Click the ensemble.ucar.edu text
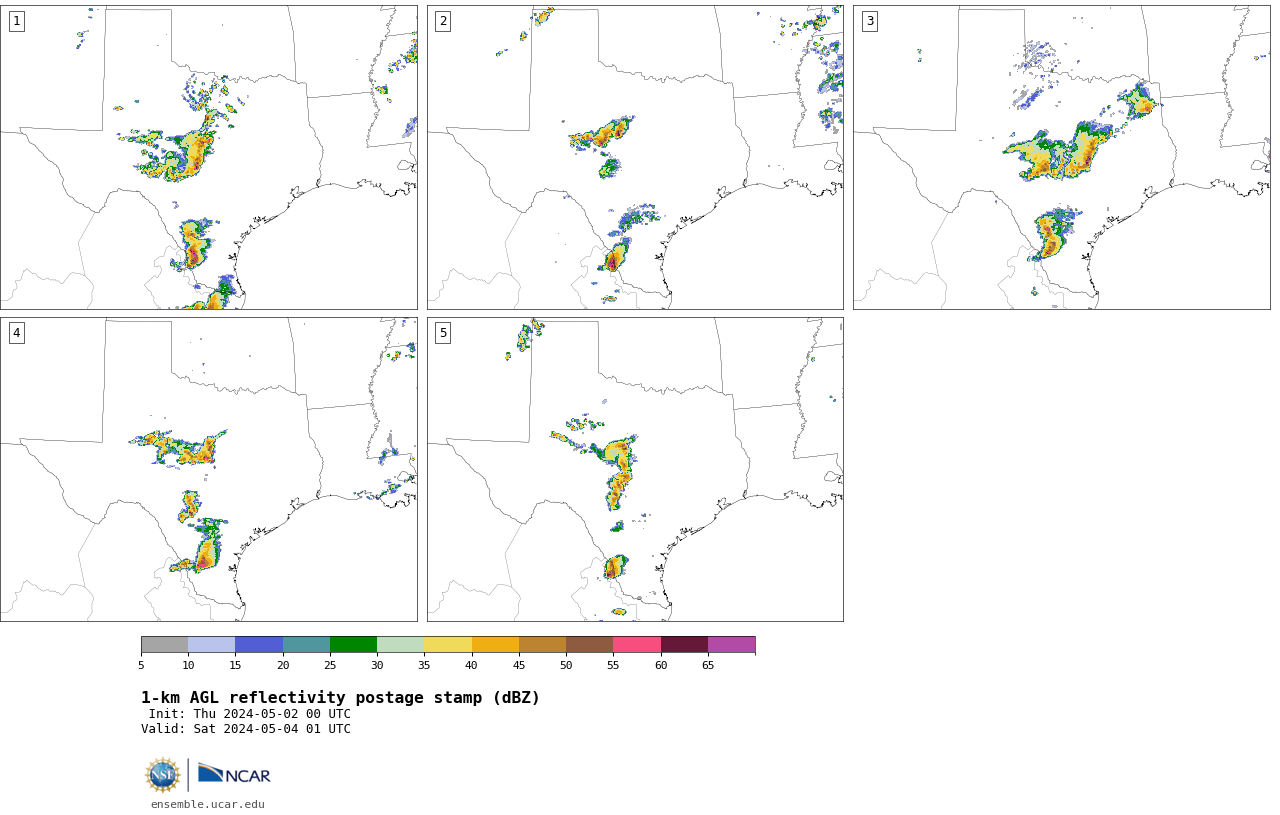This screenshot has width=1280, height=815. tap(208, 804)
